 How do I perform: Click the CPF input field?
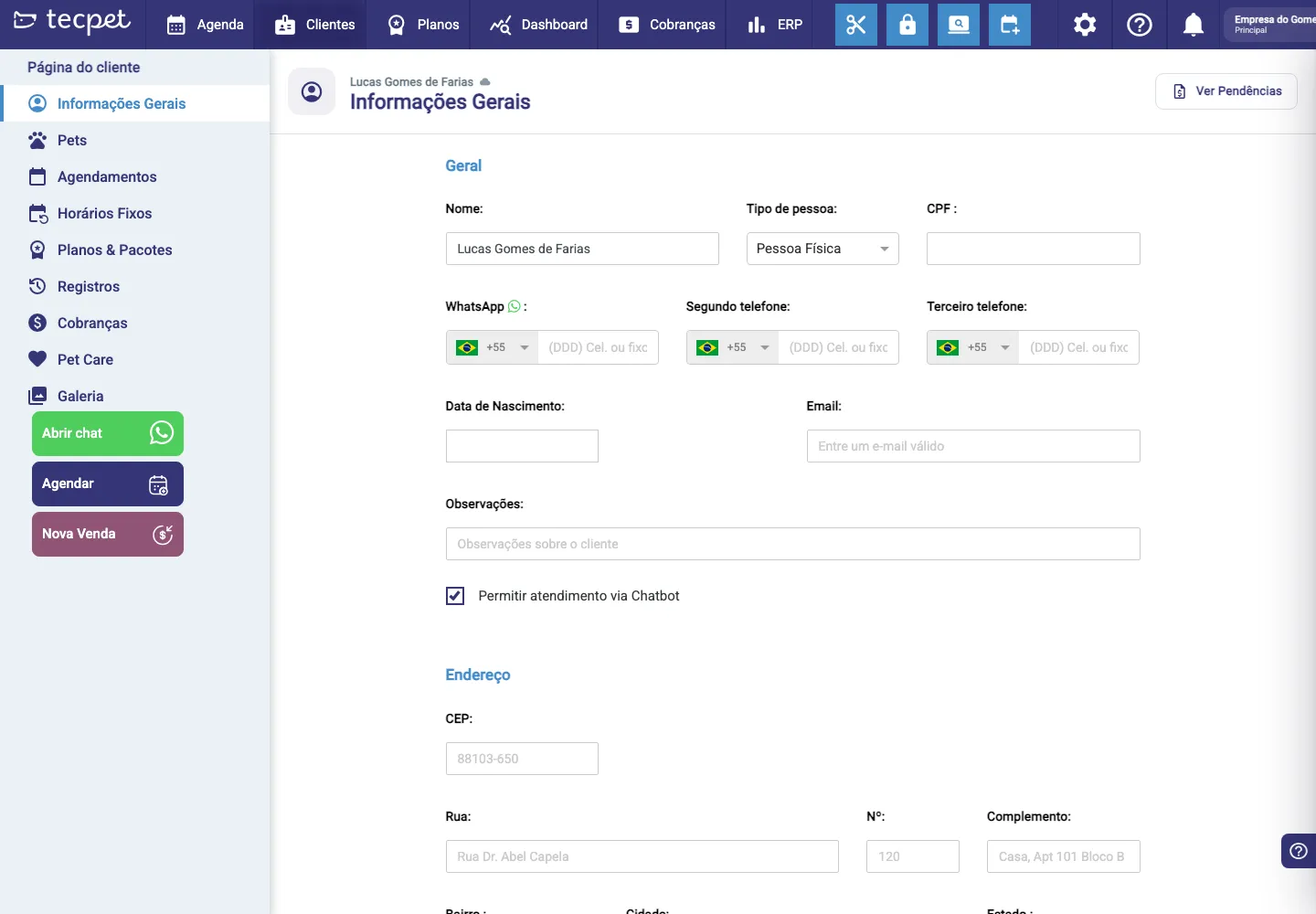tap(1034, 249)
